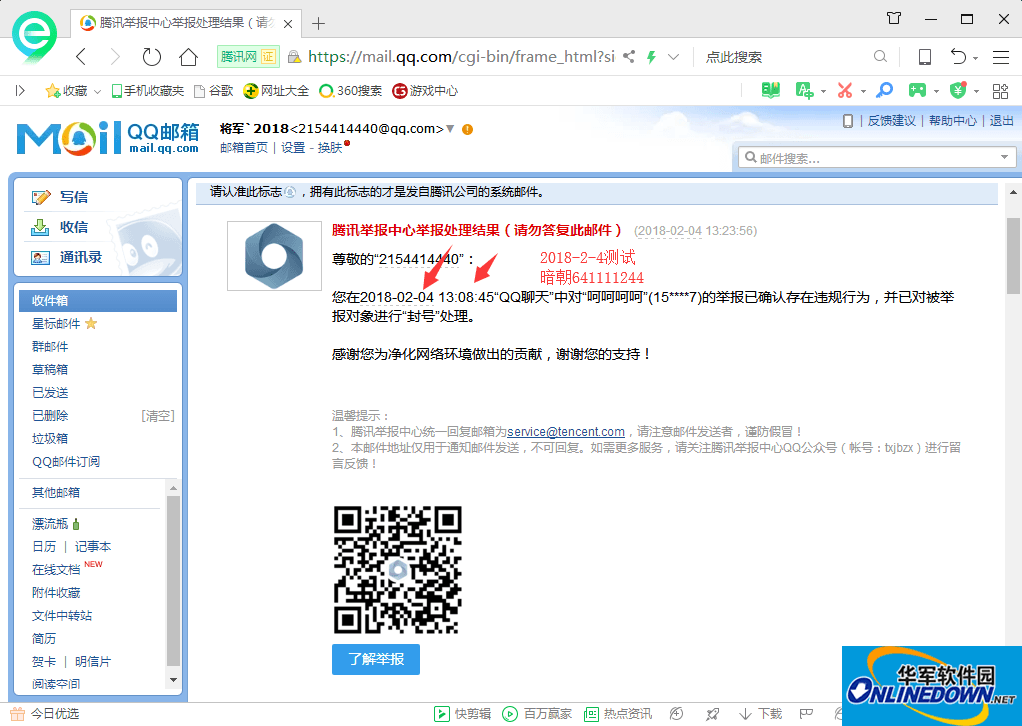Go to browser home page icon

point(188,57)
